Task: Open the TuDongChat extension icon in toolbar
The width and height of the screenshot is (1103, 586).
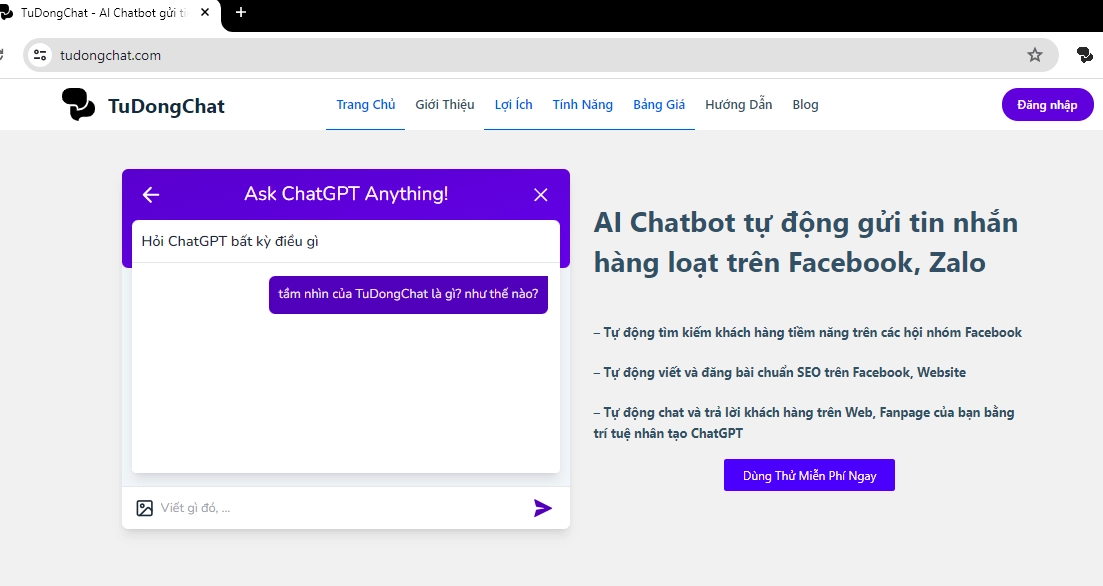Action: [x=1085, y=55]
